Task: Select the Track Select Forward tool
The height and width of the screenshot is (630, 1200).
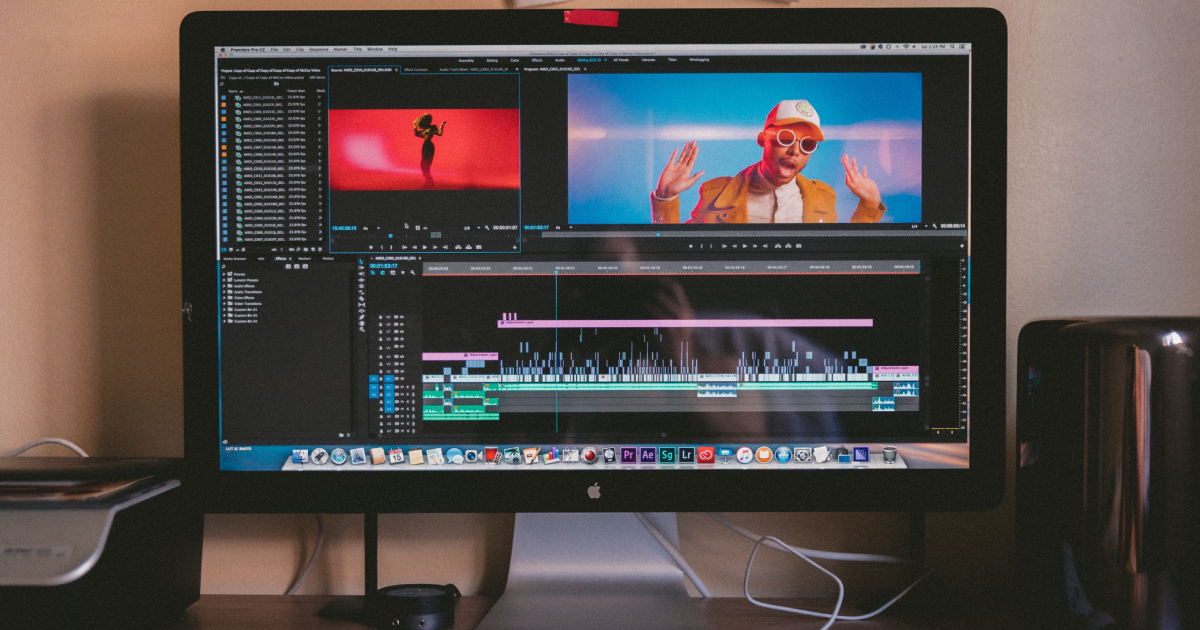Action: (x=361, y=267)
